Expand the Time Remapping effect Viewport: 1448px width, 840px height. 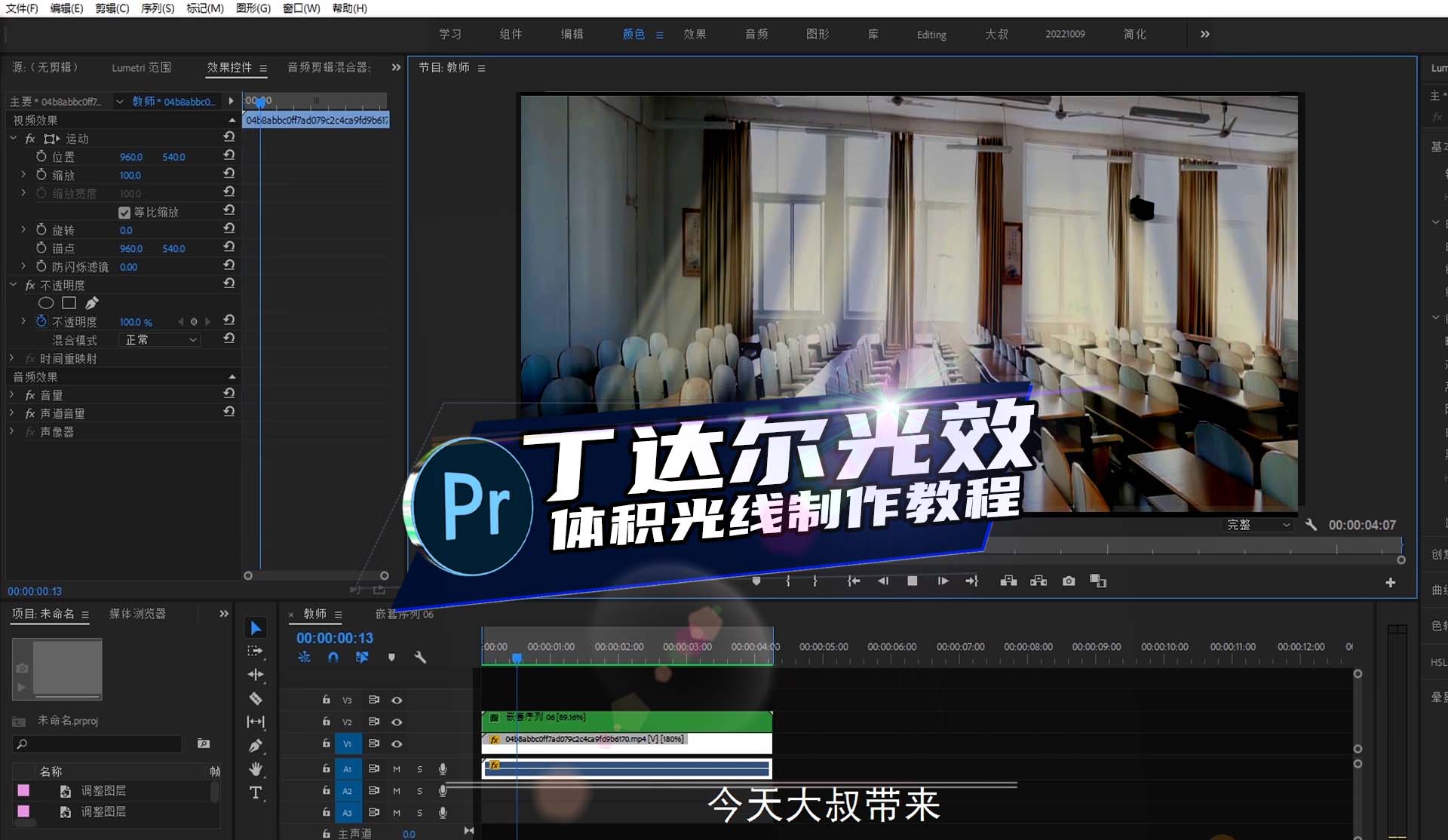(11, 358)
